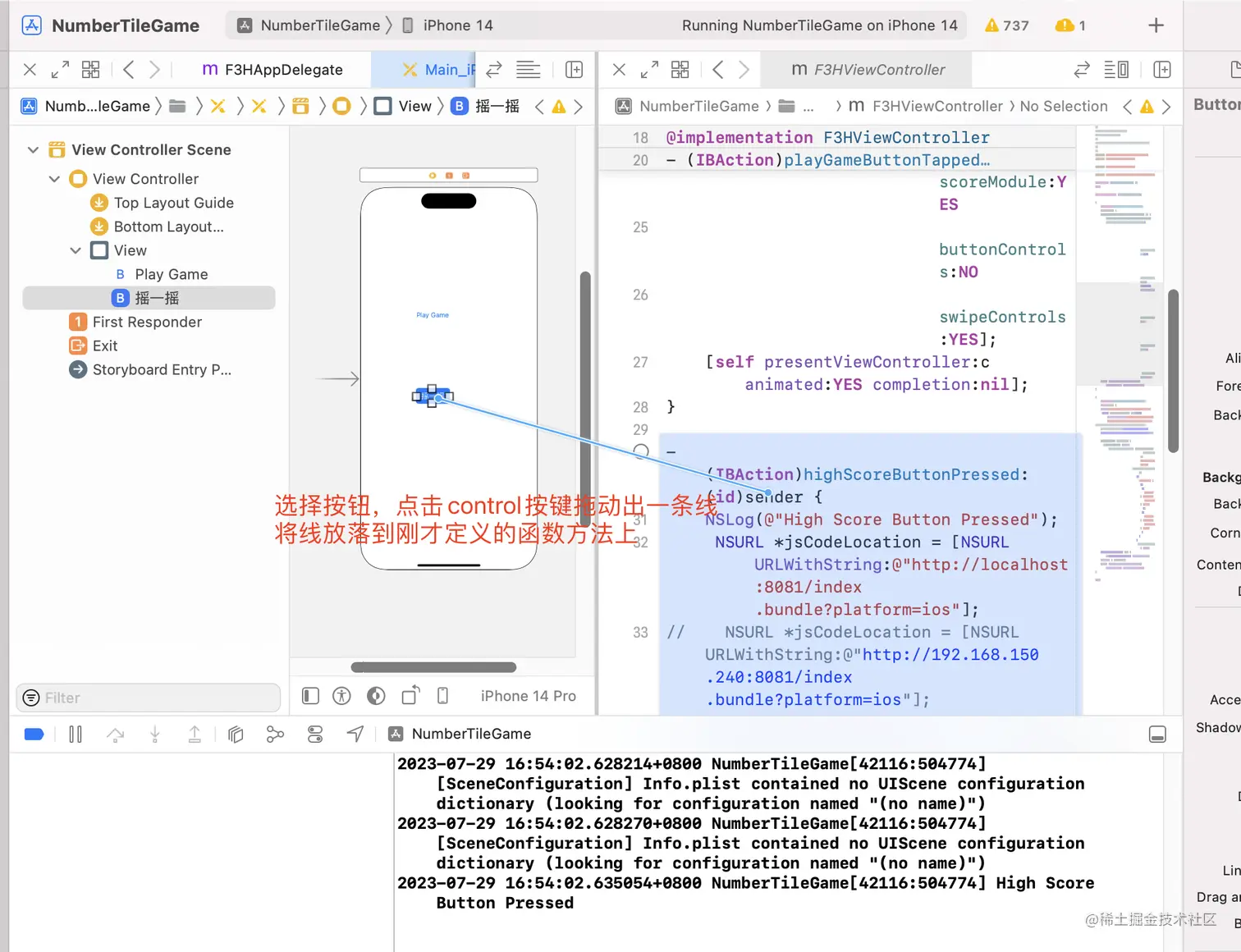Switch to the F3HAppDelegate tab
This screenshot has height=952, width=1241.
(272, 70)
